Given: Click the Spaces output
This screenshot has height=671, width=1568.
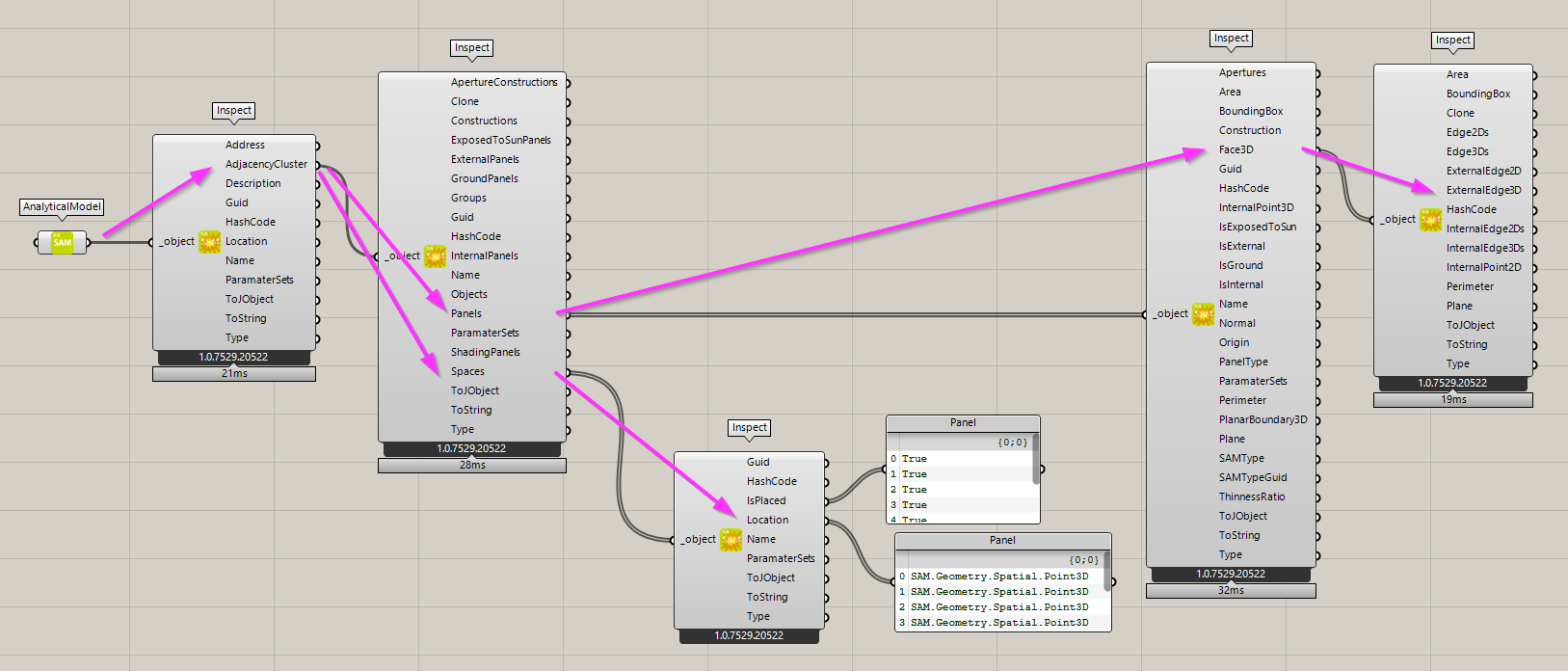Looking at the screenshot, I should [x=467, y=372].
